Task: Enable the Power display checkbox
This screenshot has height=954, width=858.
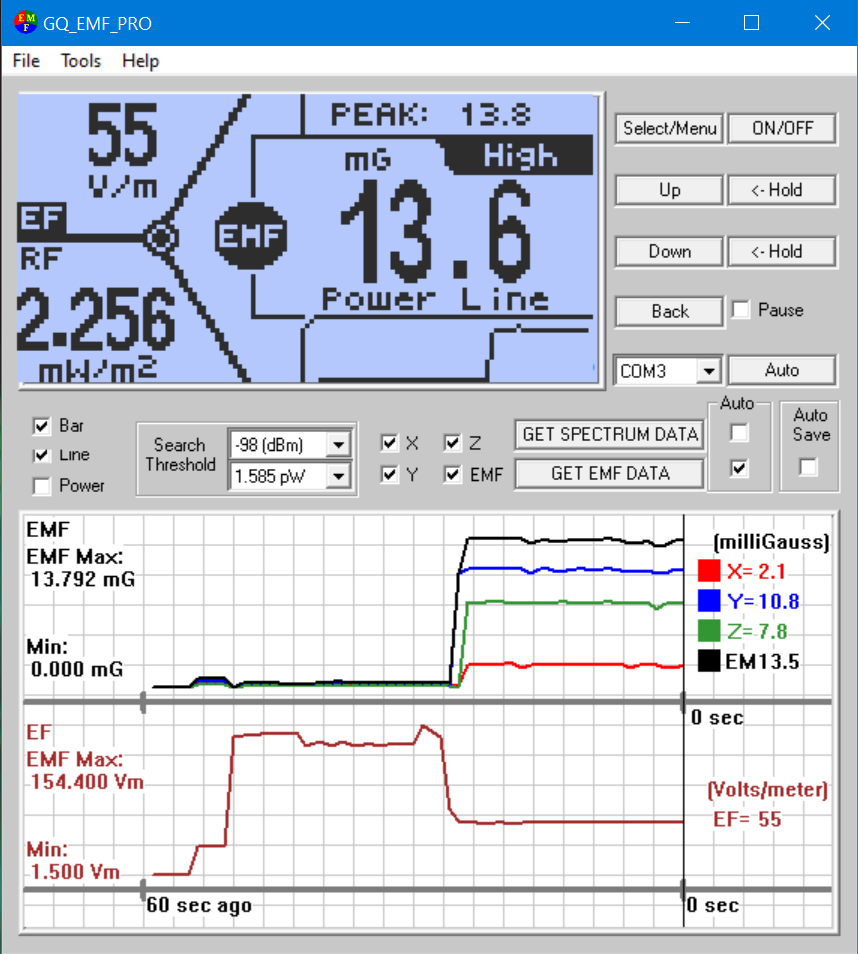Action: [41, 487]
